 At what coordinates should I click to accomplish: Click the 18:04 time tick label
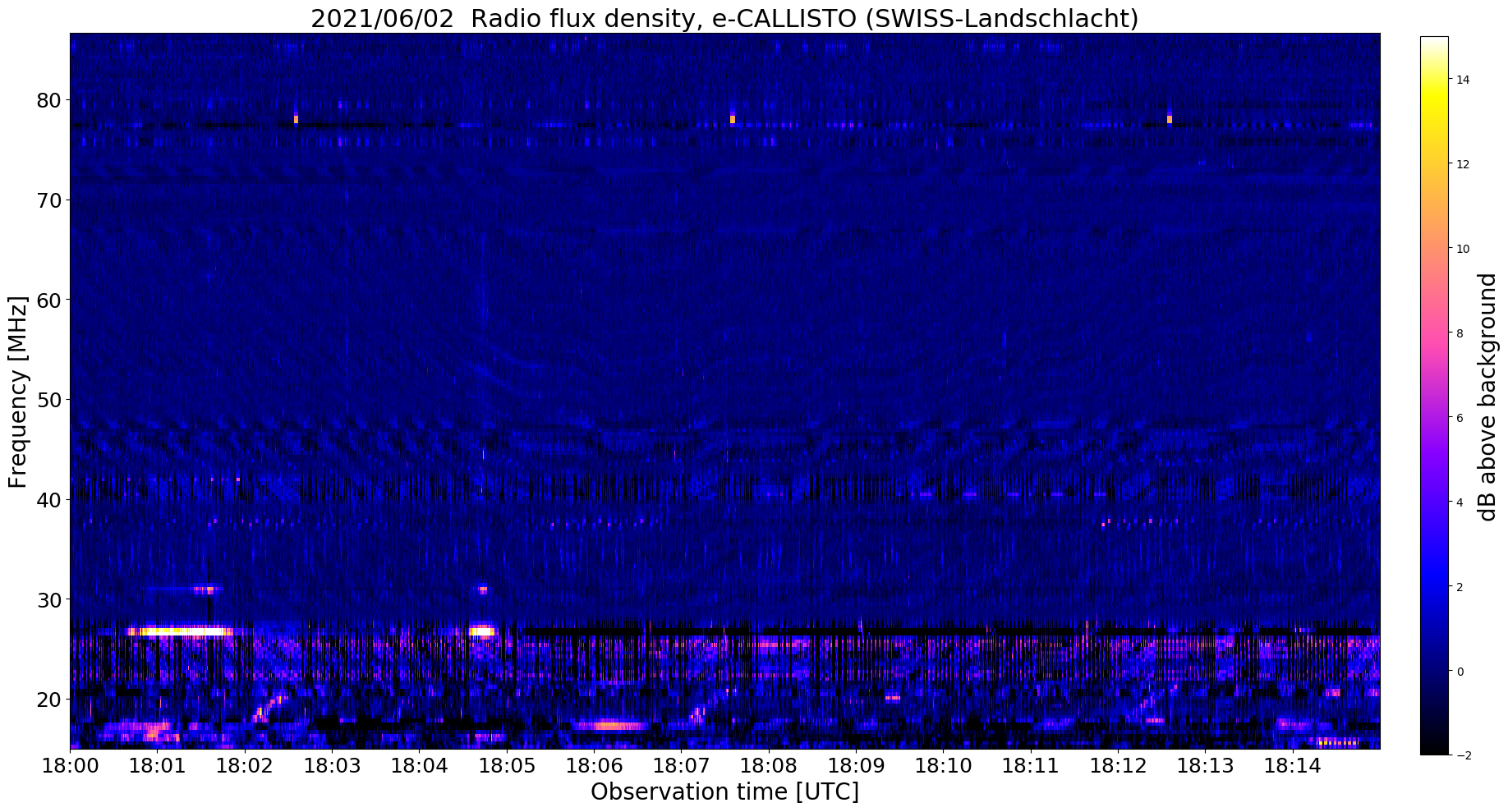click(x=419, y=766)
